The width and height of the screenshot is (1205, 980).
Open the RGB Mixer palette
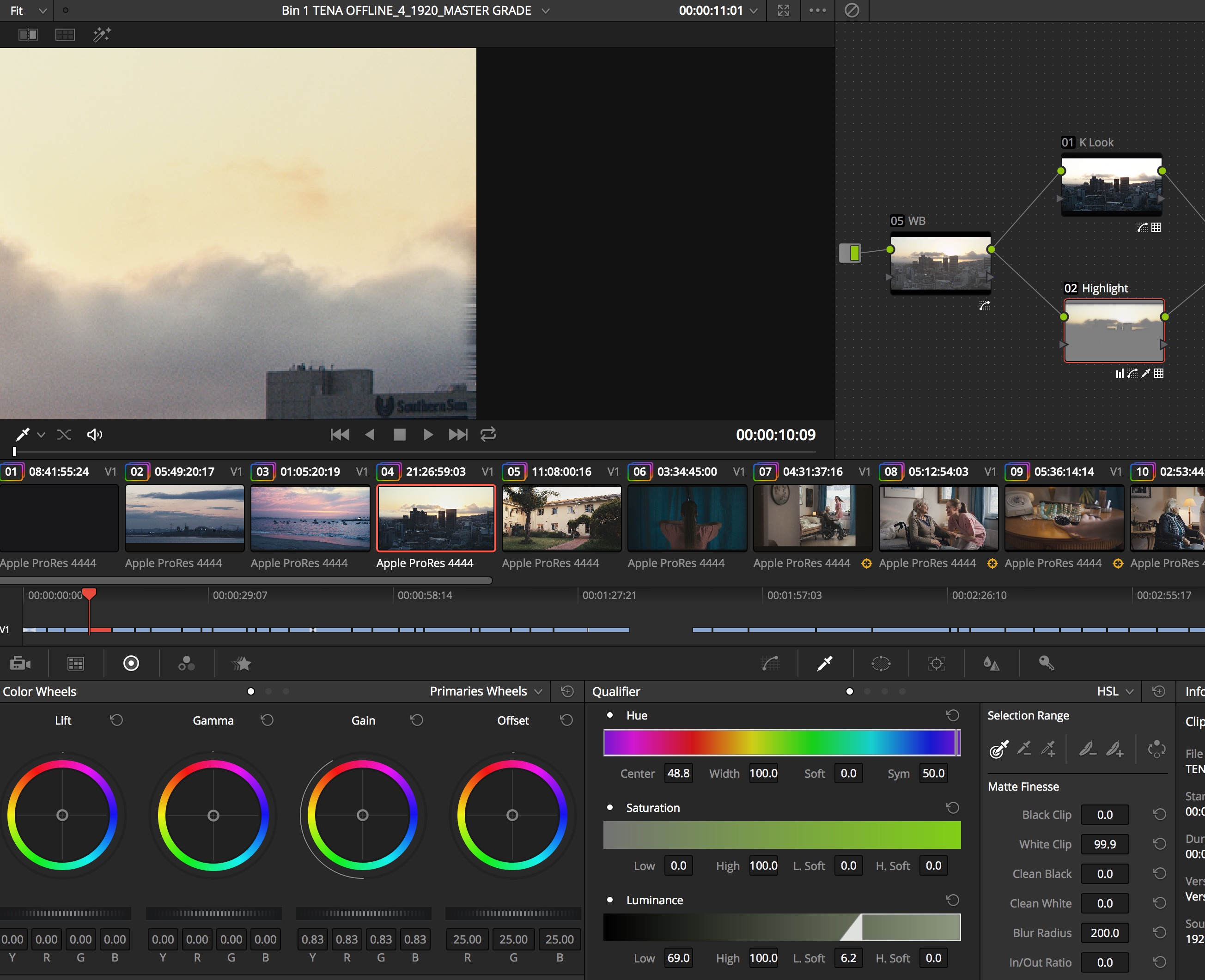tap(186, 663)
